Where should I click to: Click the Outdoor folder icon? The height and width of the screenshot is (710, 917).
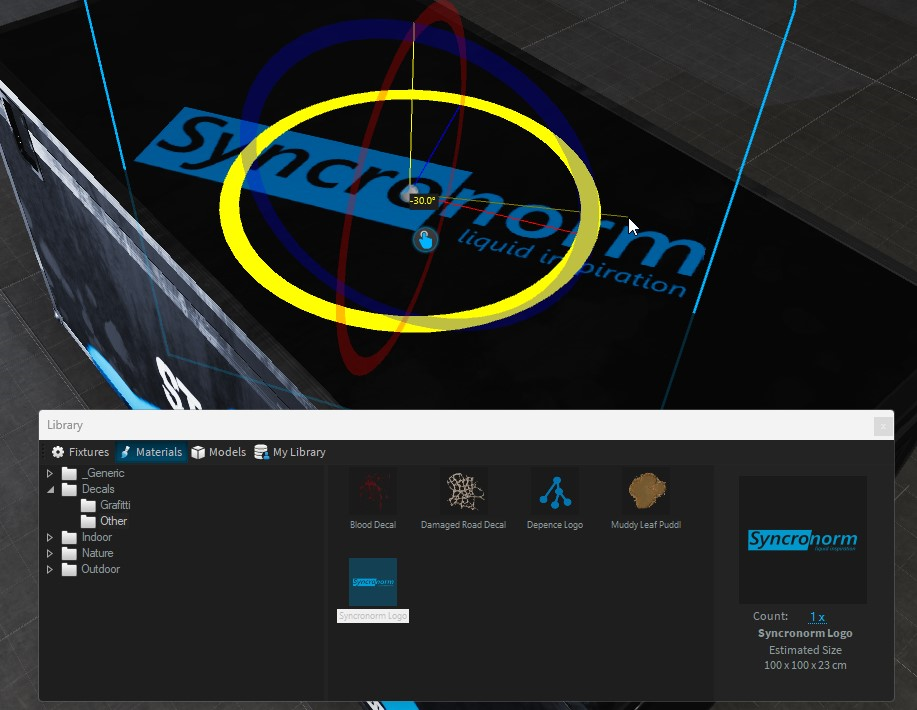click(69, 569)
